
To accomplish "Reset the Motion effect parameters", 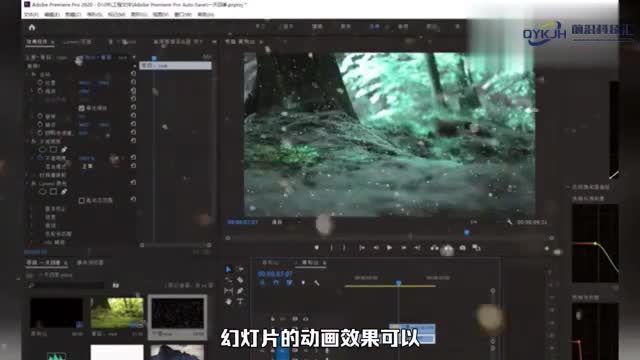I will click(133, 74).
